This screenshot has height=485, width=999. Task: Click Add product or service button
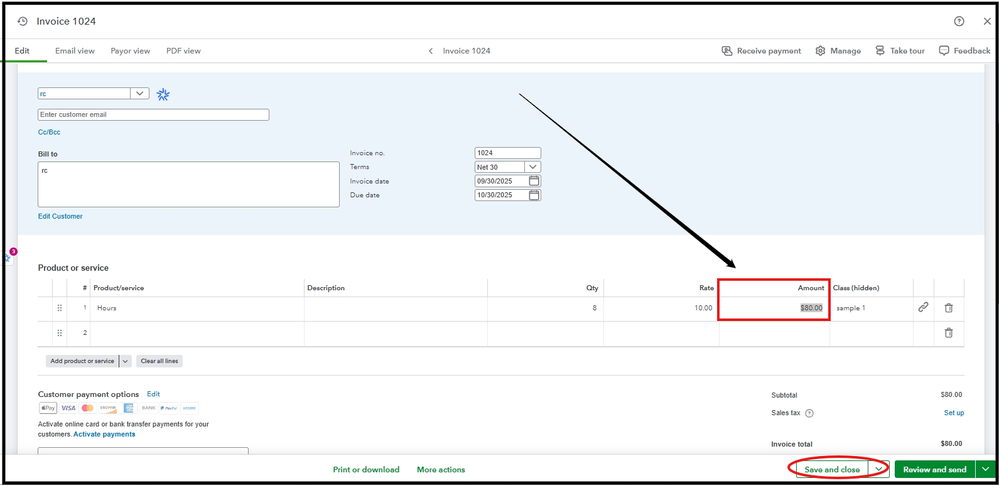[x=82, y=361]
